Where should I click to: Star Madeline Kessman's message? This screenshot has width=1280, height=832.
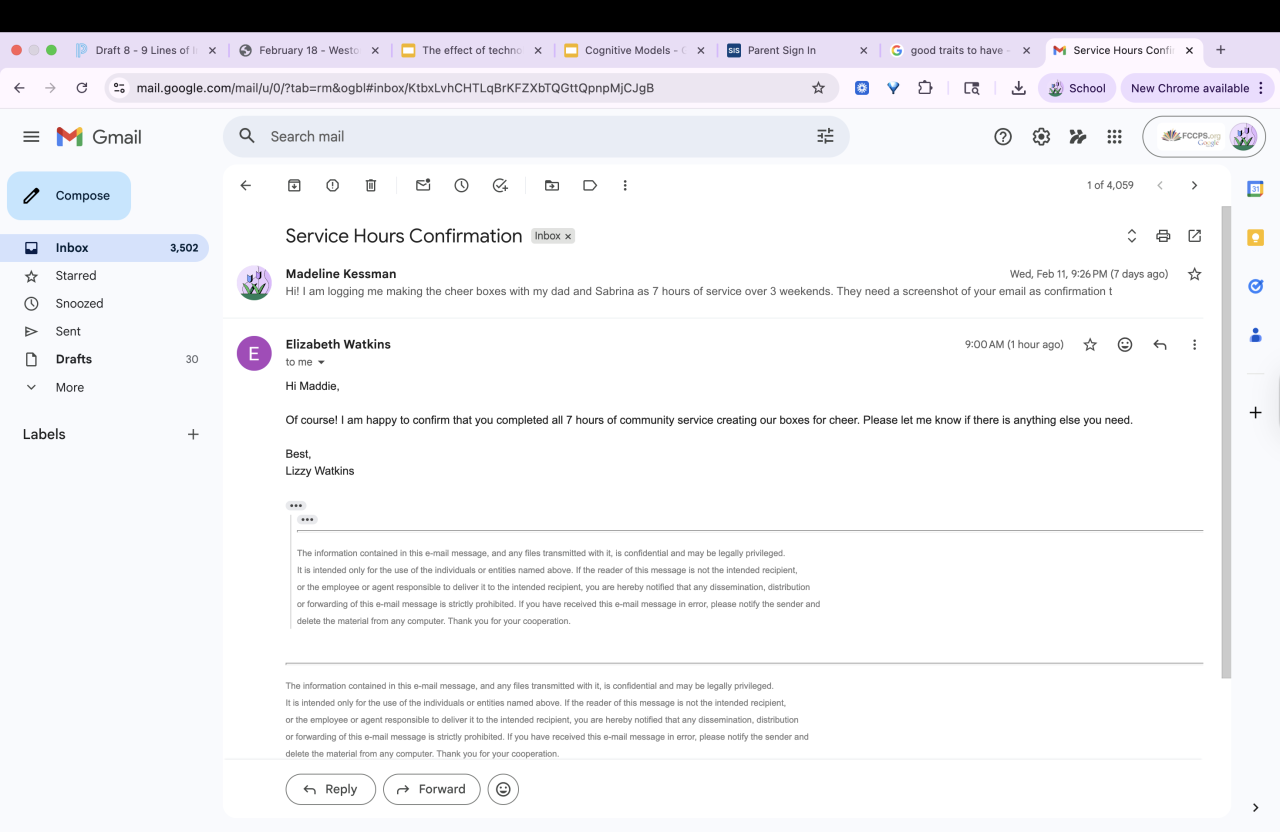(1194, 274)
